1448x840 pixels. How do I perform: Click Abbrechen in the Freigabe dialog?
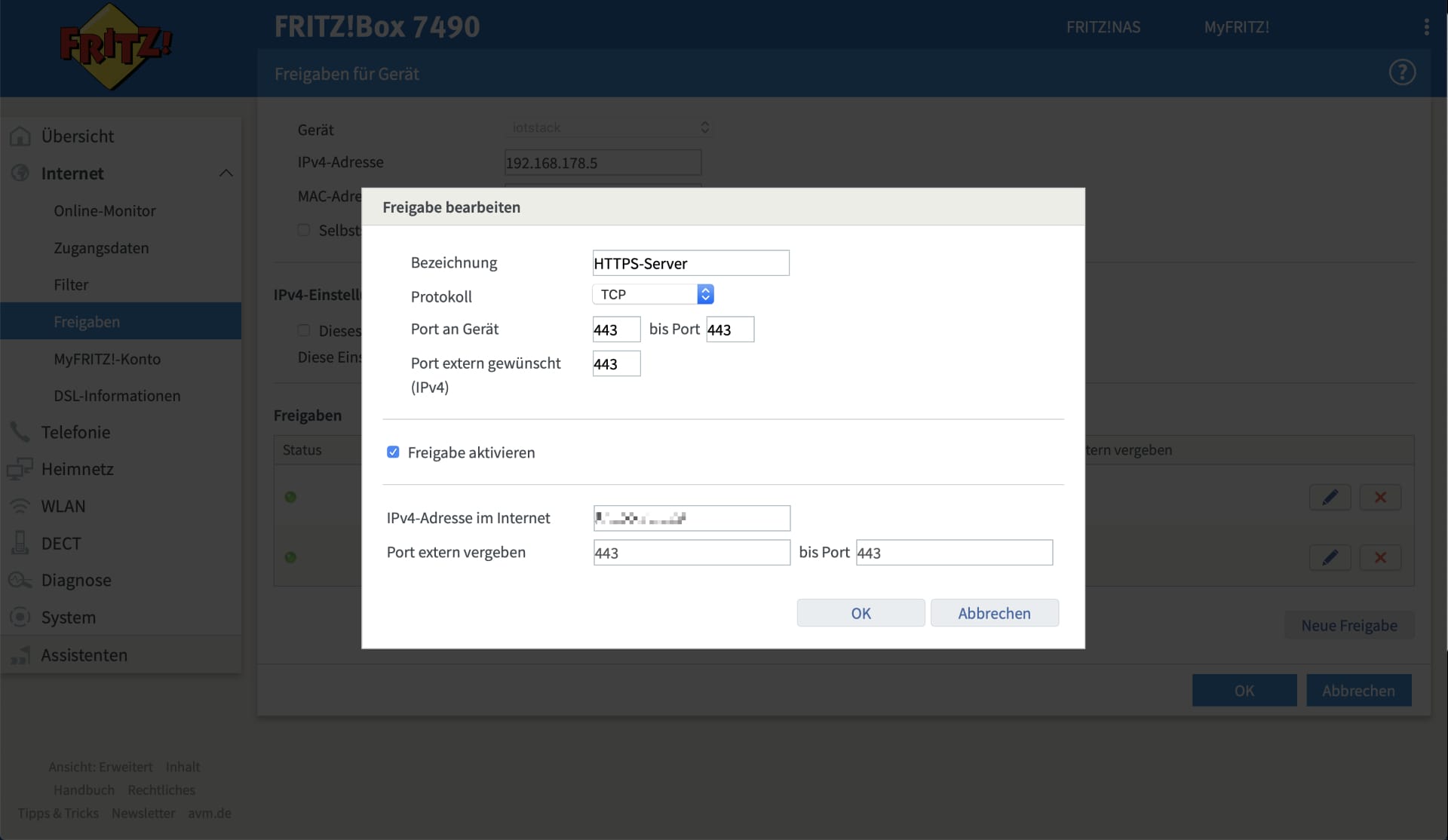coord(994,613)
